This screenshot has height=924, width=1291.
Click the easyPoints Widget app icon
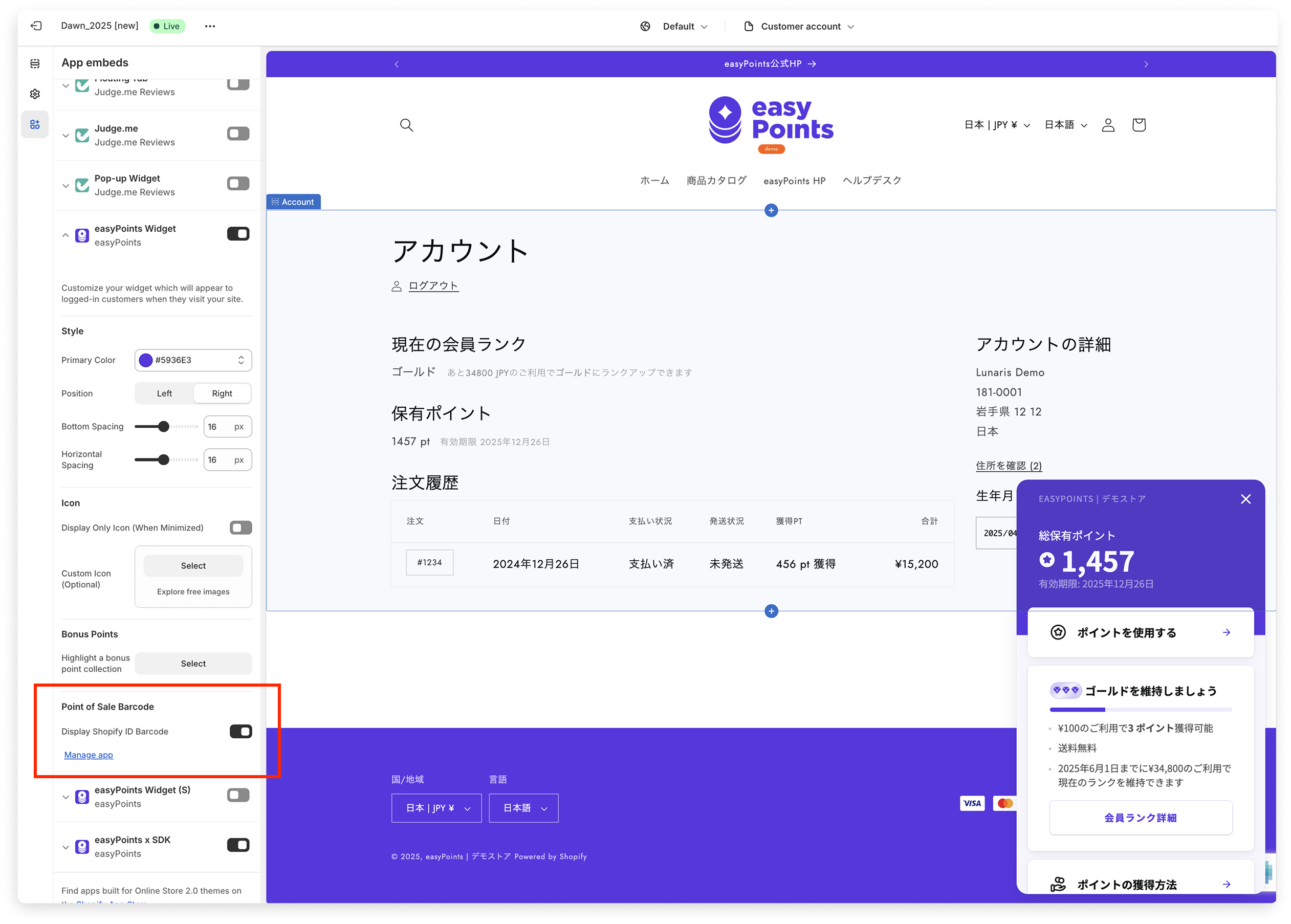coord(82,235)
